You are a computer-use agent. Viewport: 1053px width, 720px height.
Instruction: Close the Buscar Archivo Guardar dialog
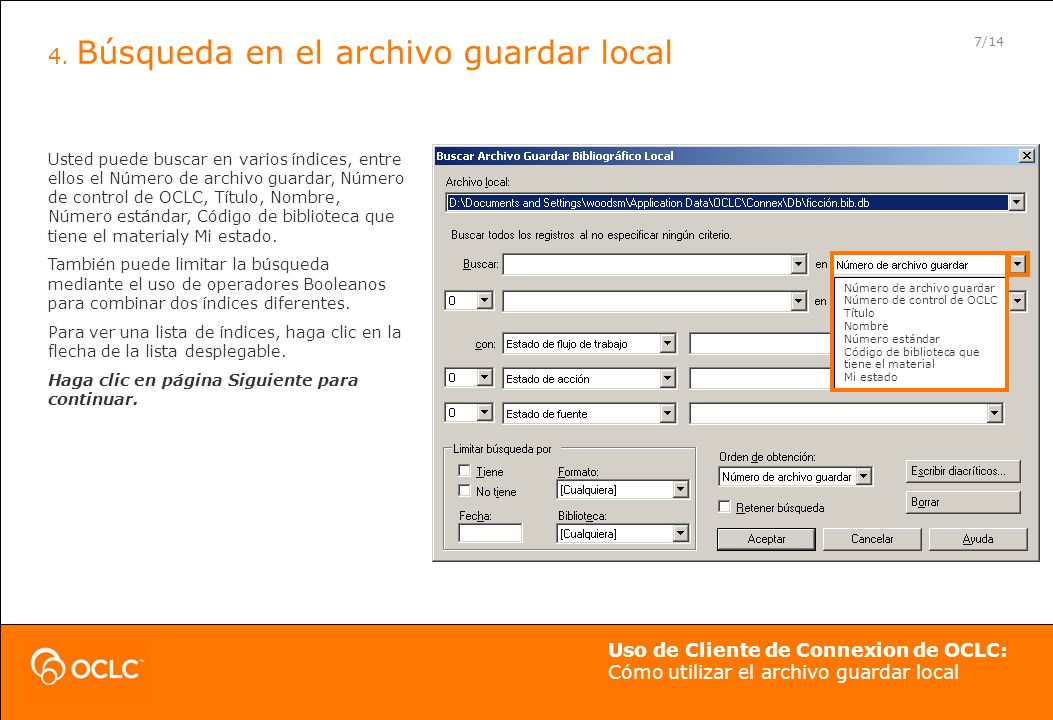pyautogui.click(x=1026, y=156)
